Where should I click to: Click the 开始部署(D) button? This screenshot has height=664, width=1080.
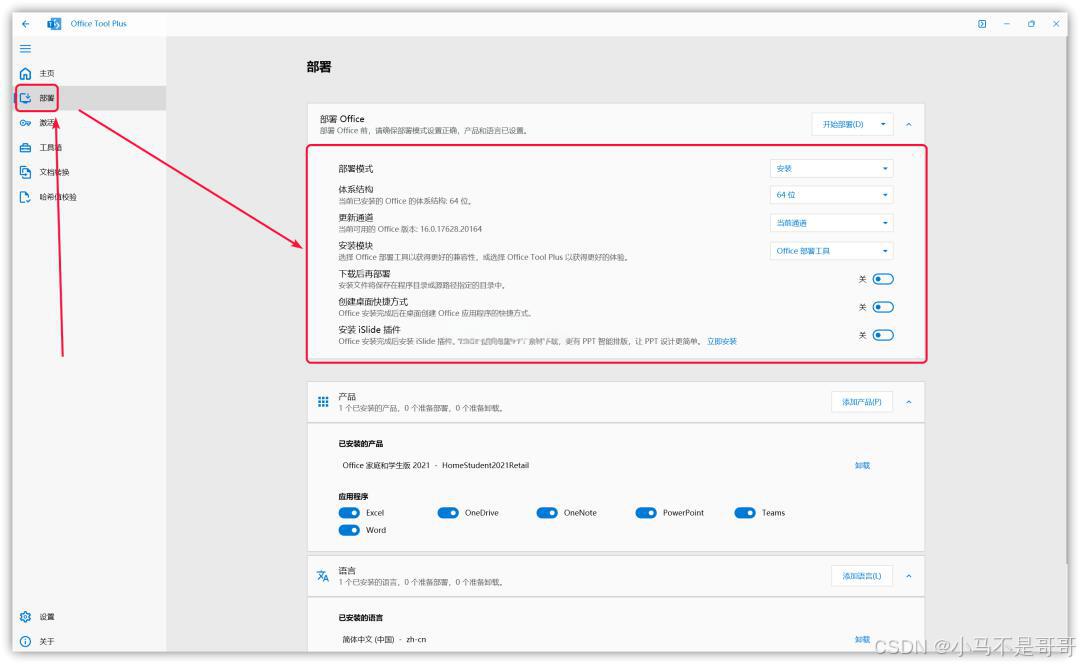coord(843,125)
